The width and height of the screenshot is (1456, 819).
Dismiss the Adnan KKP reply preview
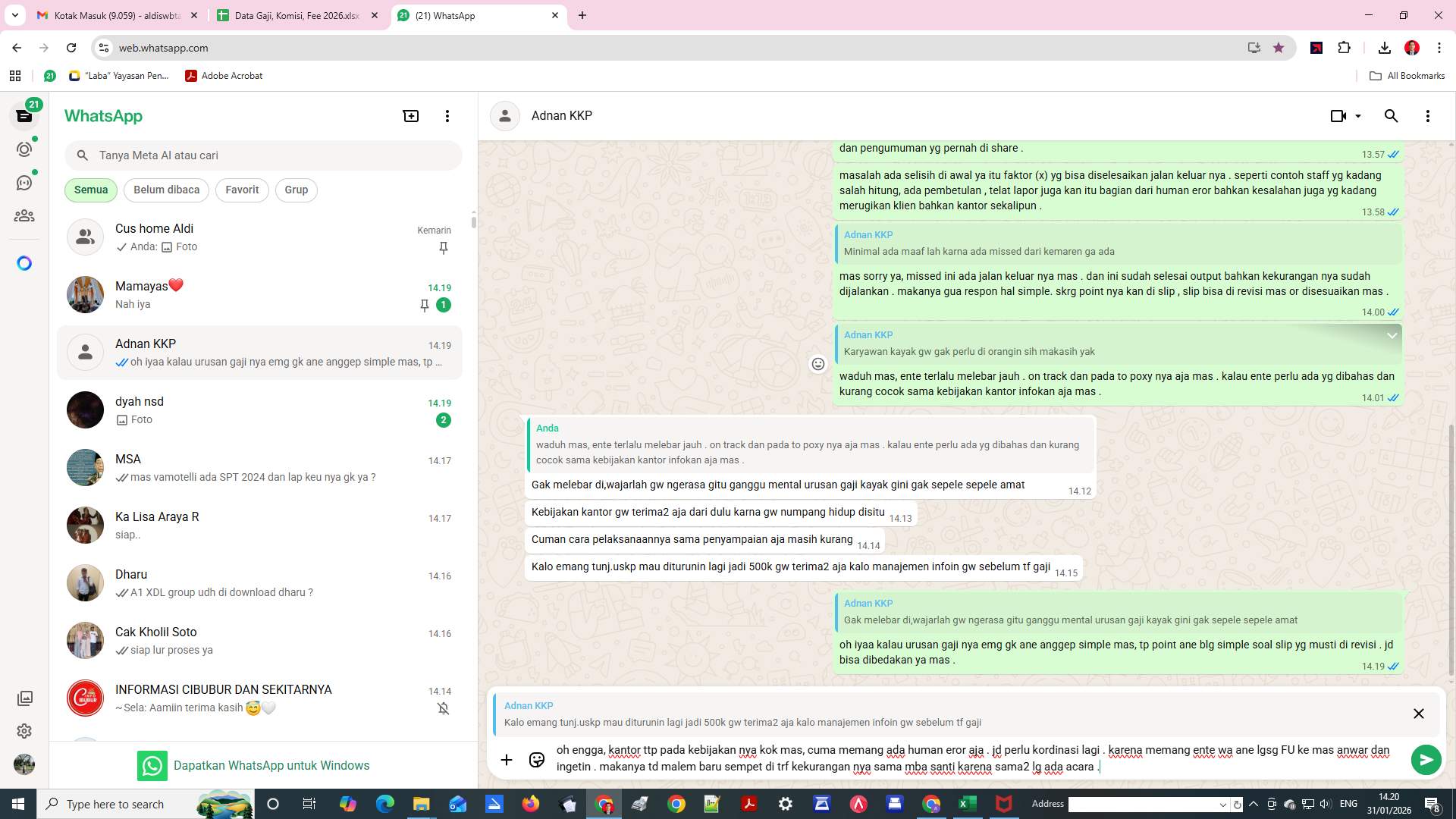coord(1419,714)
